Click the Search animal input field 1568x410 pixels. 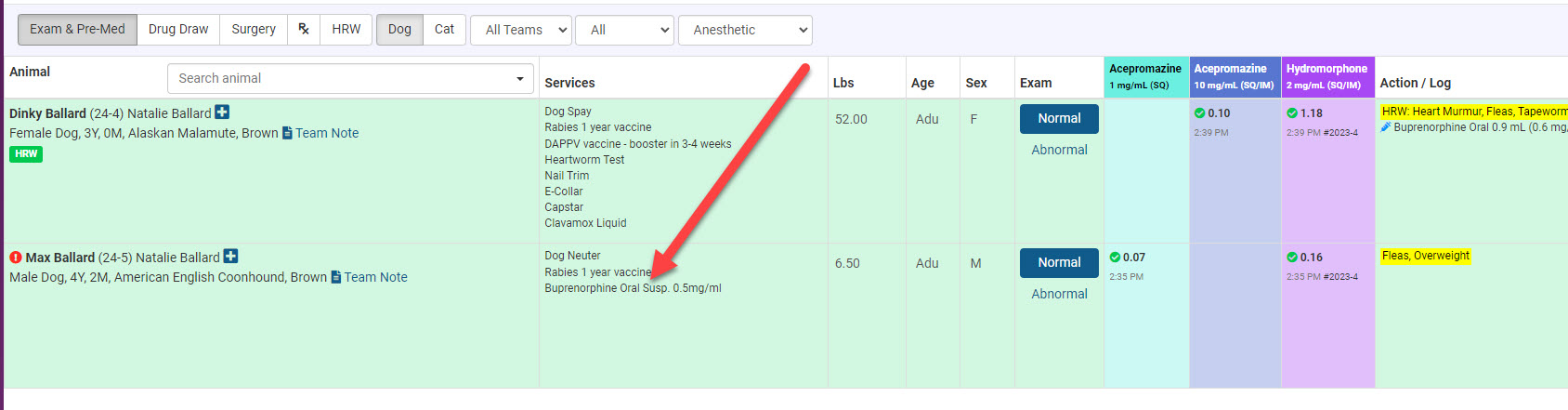(344, 79)
